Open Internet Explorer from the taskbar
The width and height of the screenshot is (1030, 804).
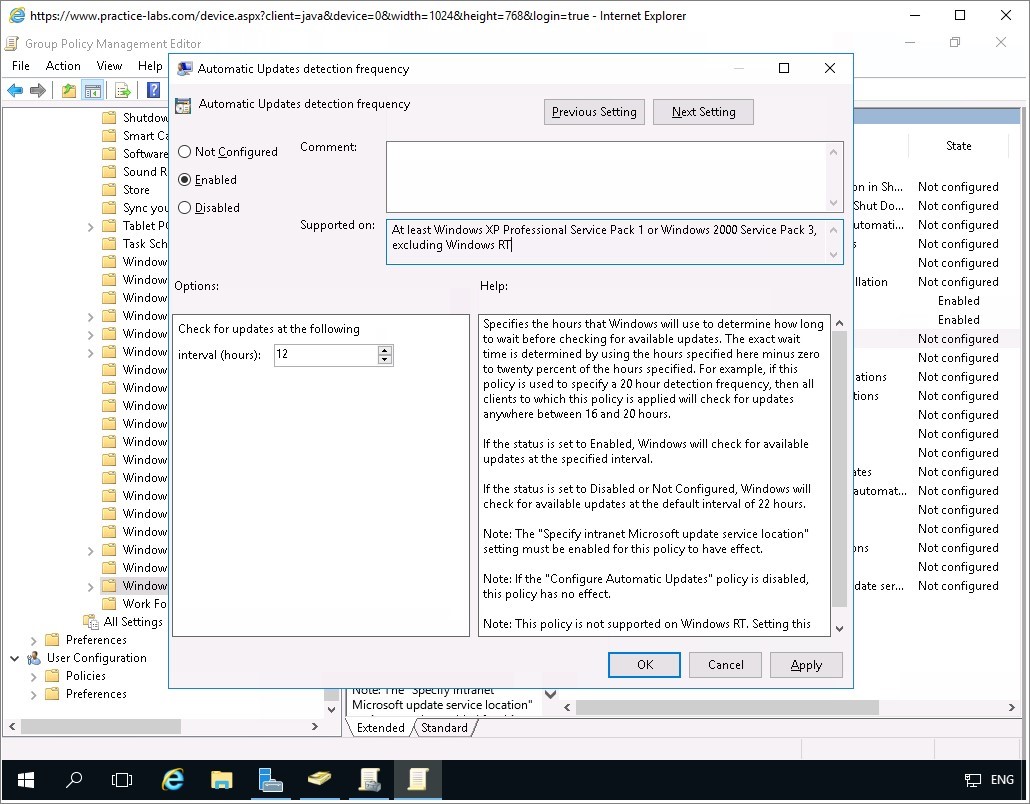(173, 779)
